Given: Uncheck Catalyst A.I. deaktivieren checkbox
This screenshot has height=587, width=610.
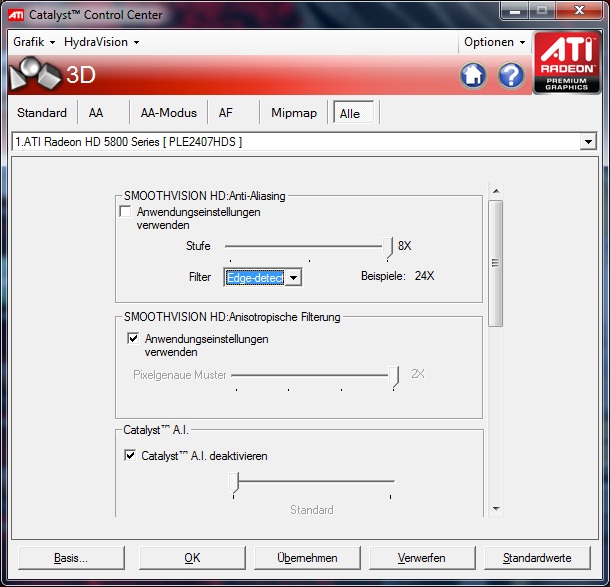Looking at the screenshot, I should point(130,455).
